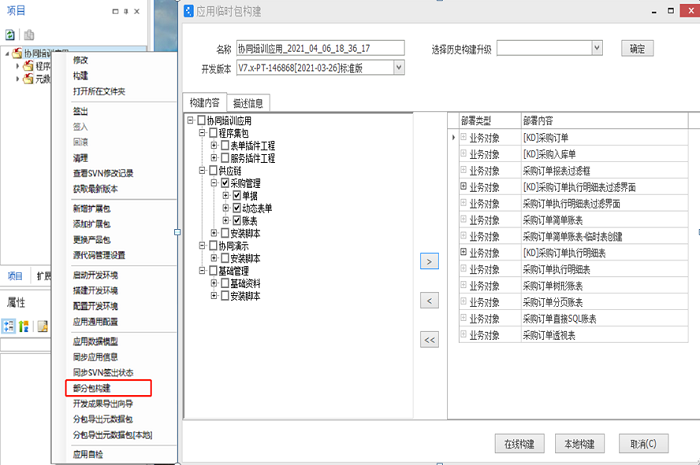
Task: Click the < move-left arrow button
Action: tap(429, 300)
